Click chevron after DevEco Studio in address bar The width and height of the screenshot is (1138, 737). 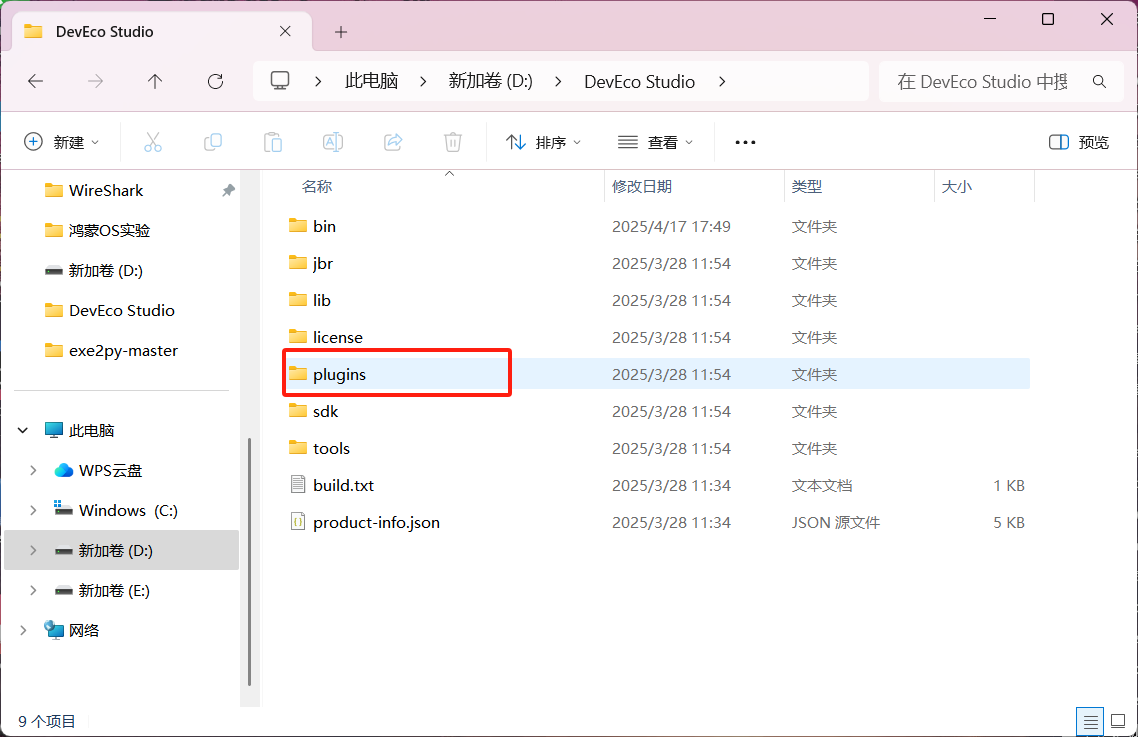tap(722, 81)
